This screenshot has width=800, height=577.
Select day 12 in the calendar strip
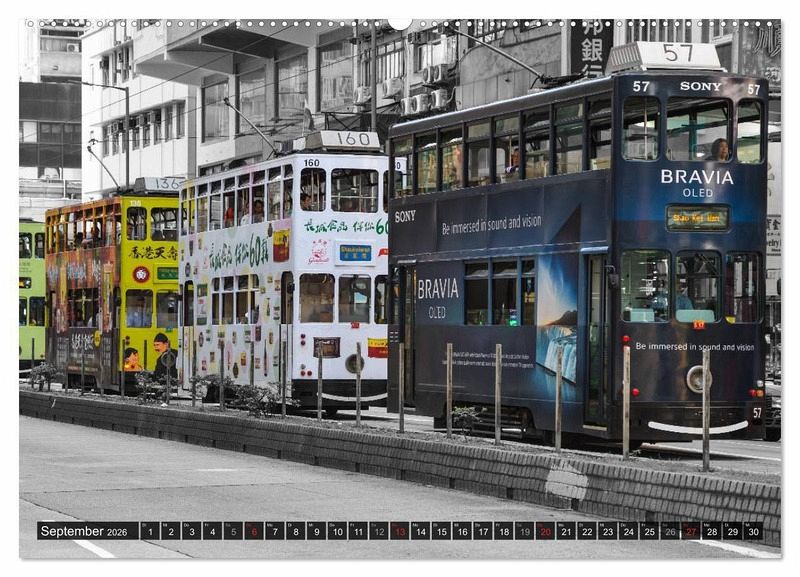379,531
